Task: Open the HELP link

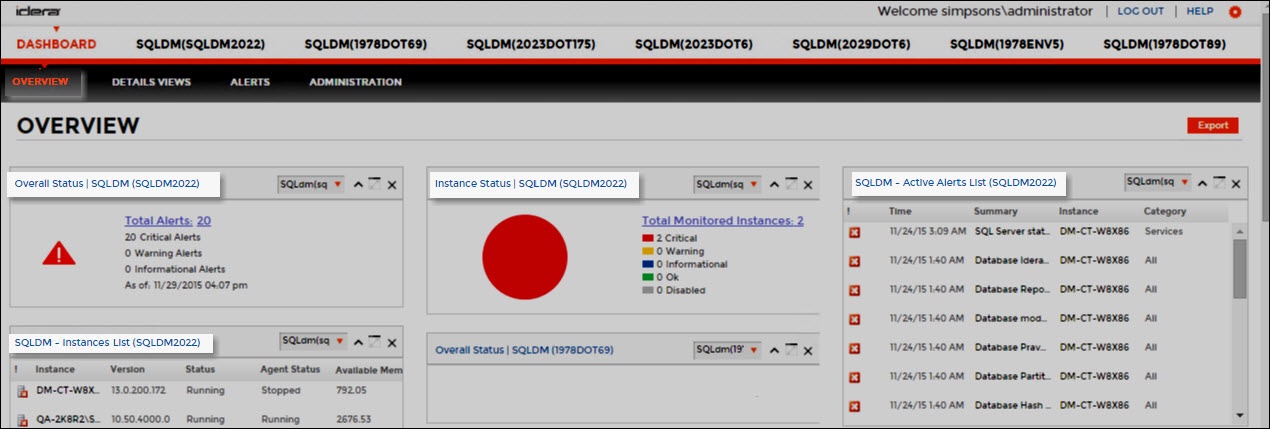Action: coord(1200,11)
